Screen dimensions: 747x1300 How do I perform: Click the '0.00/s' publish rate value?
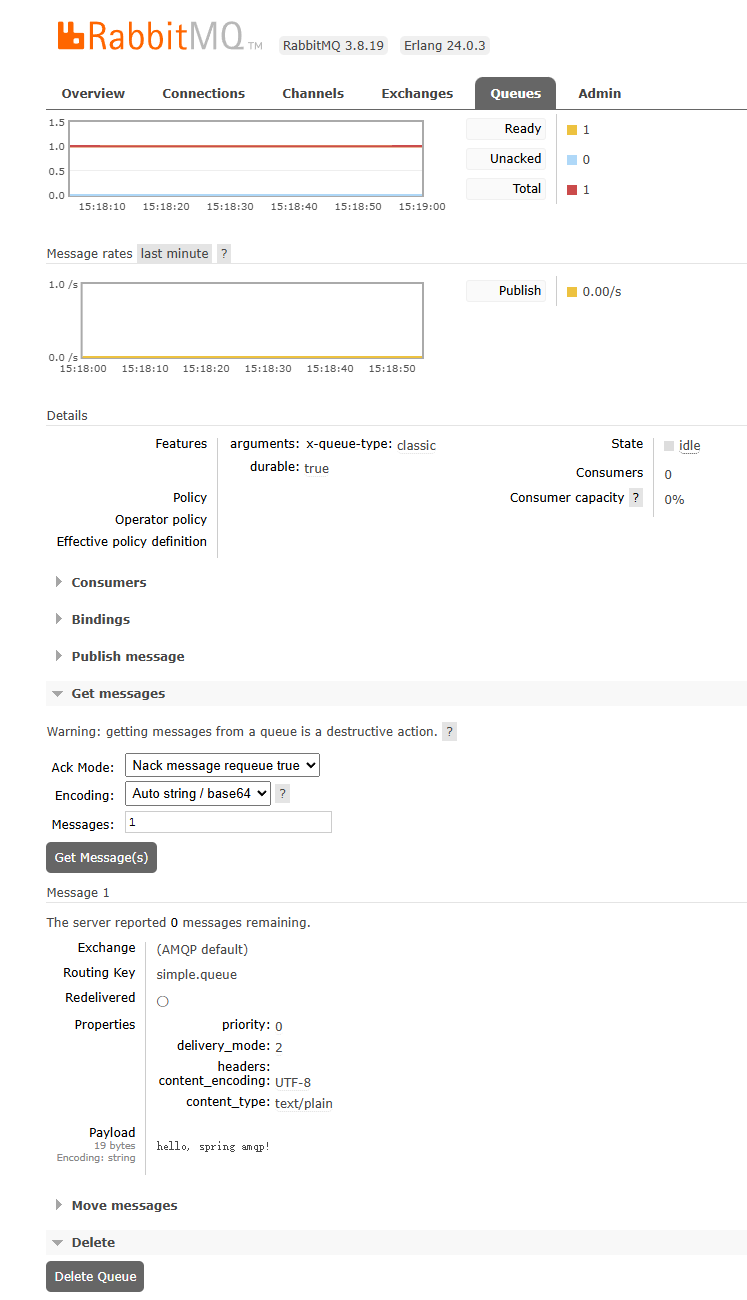(x=602, y=292)
